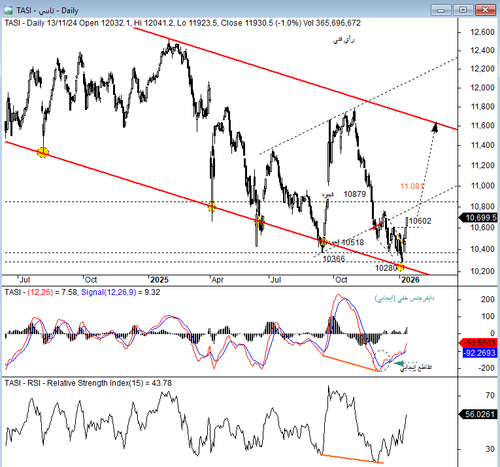Click the -200 label on the MACD axis
The height and width of the screenshot is (467, 500).
486,368
